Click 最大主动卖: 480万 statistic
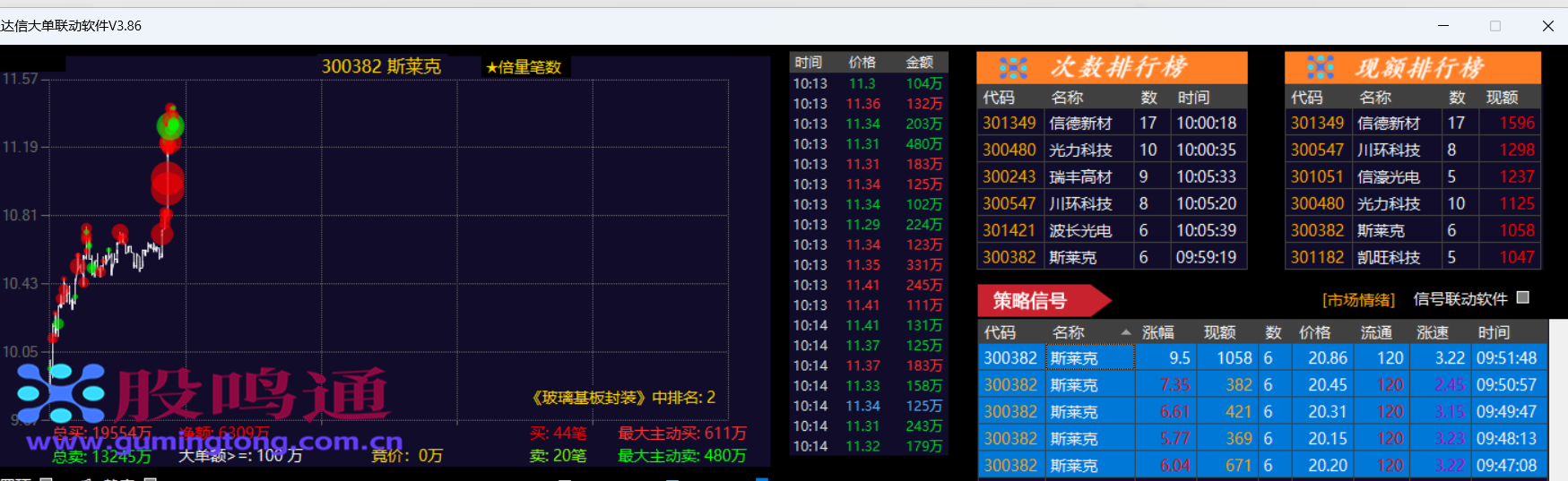This screenshot has width=1568, height=481. (682, 456)
